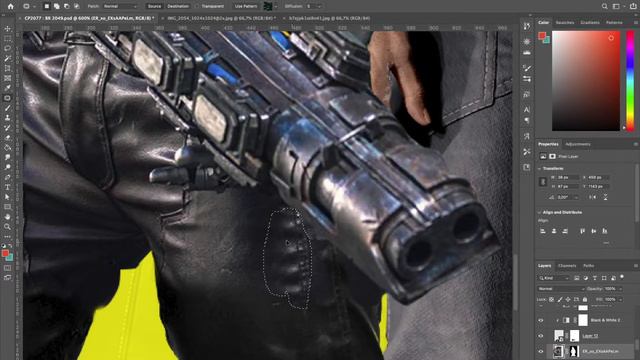640x360 pixels.
Task: Lock image pixels with brush icon
Action: 560,300
